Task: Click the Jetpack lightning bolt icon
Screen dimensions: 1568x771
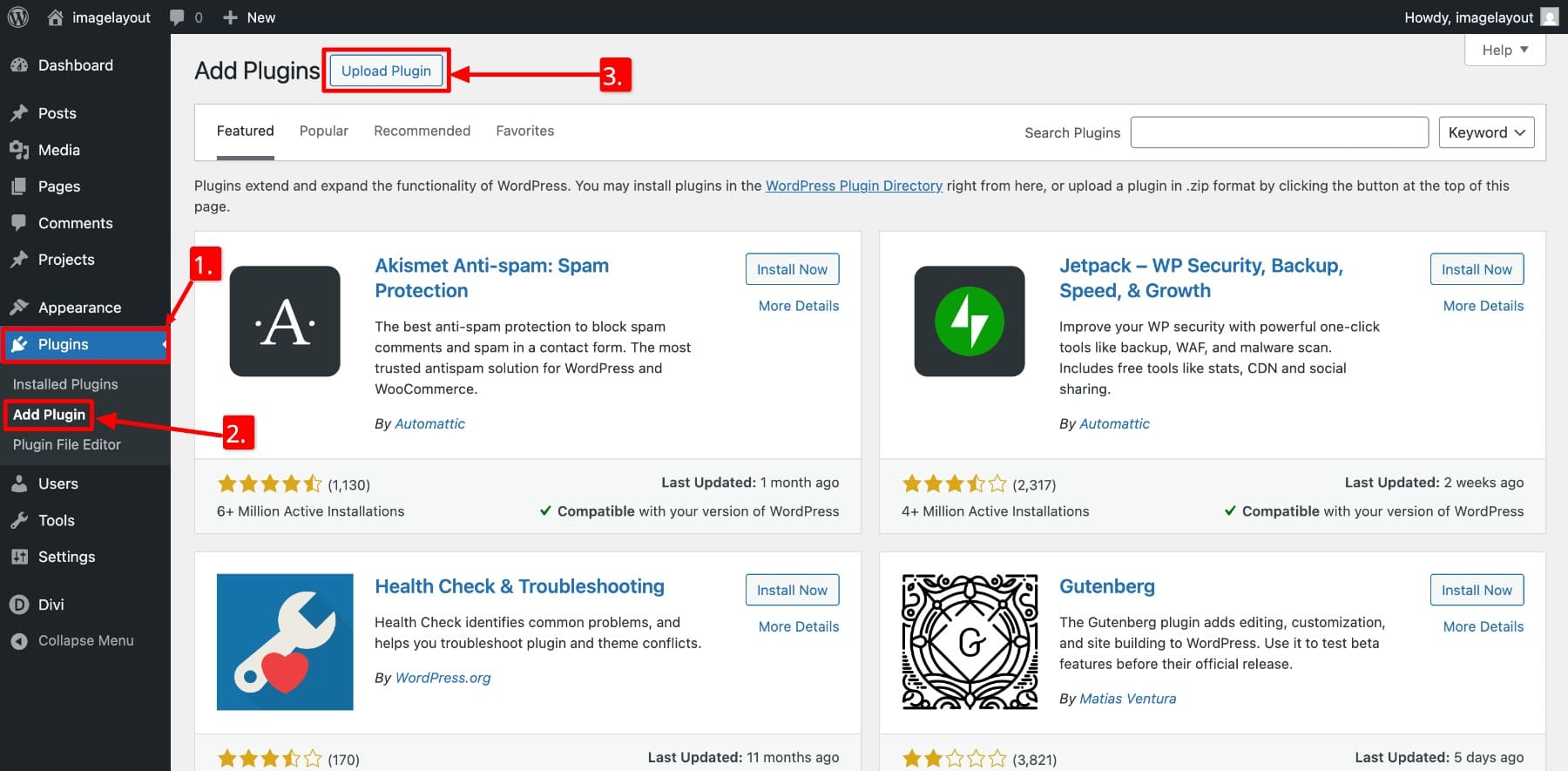Action: (x=970, y=321)
